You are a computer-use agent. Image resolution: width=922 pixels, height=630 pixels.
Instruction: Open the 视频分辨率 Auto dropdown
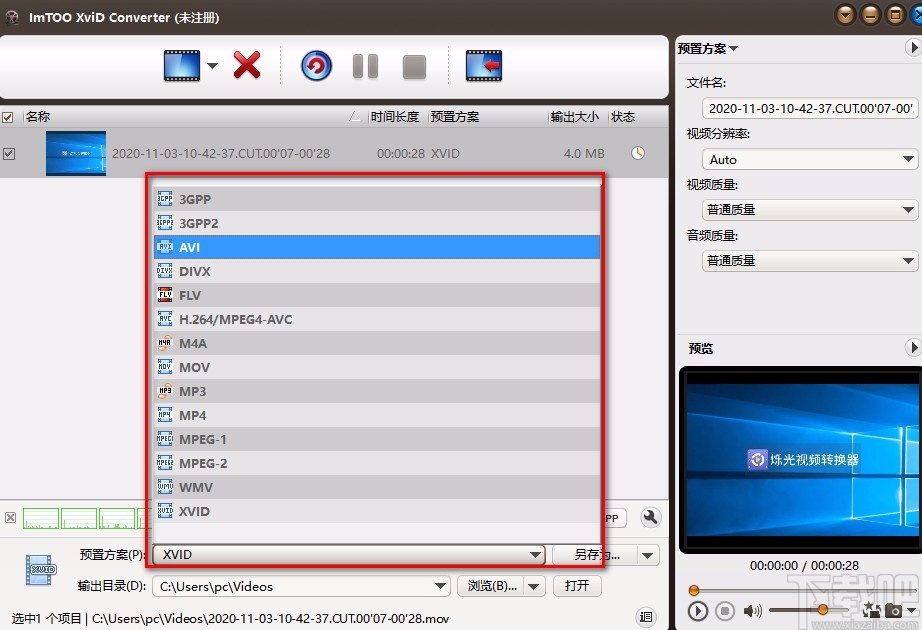pyautogui.click(x=810, y=159)
